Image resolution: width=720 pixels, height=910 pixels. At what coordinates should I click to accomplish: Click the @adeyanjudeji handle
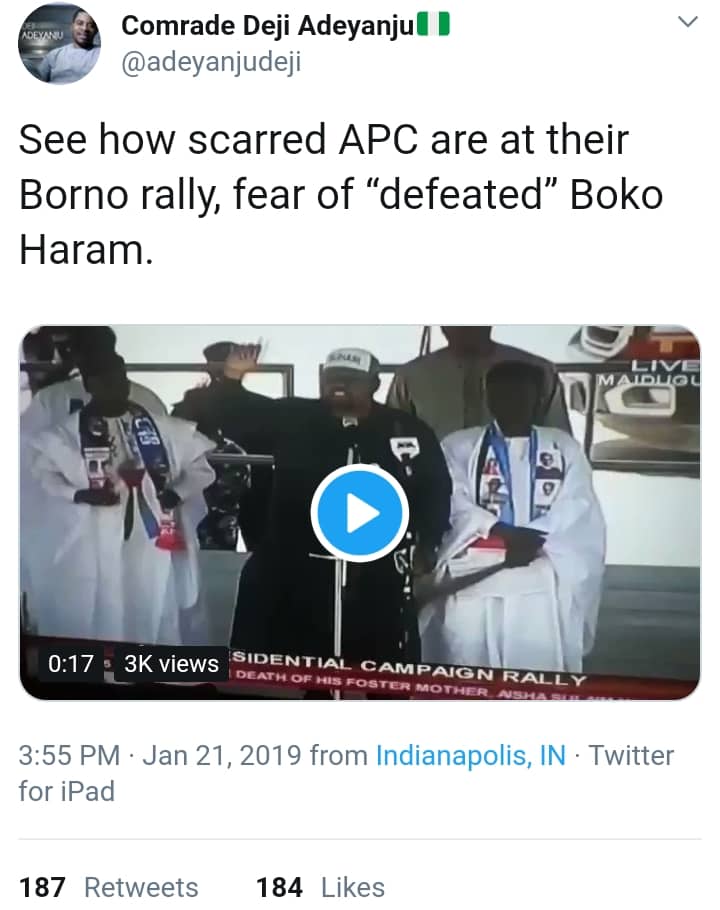210,63
